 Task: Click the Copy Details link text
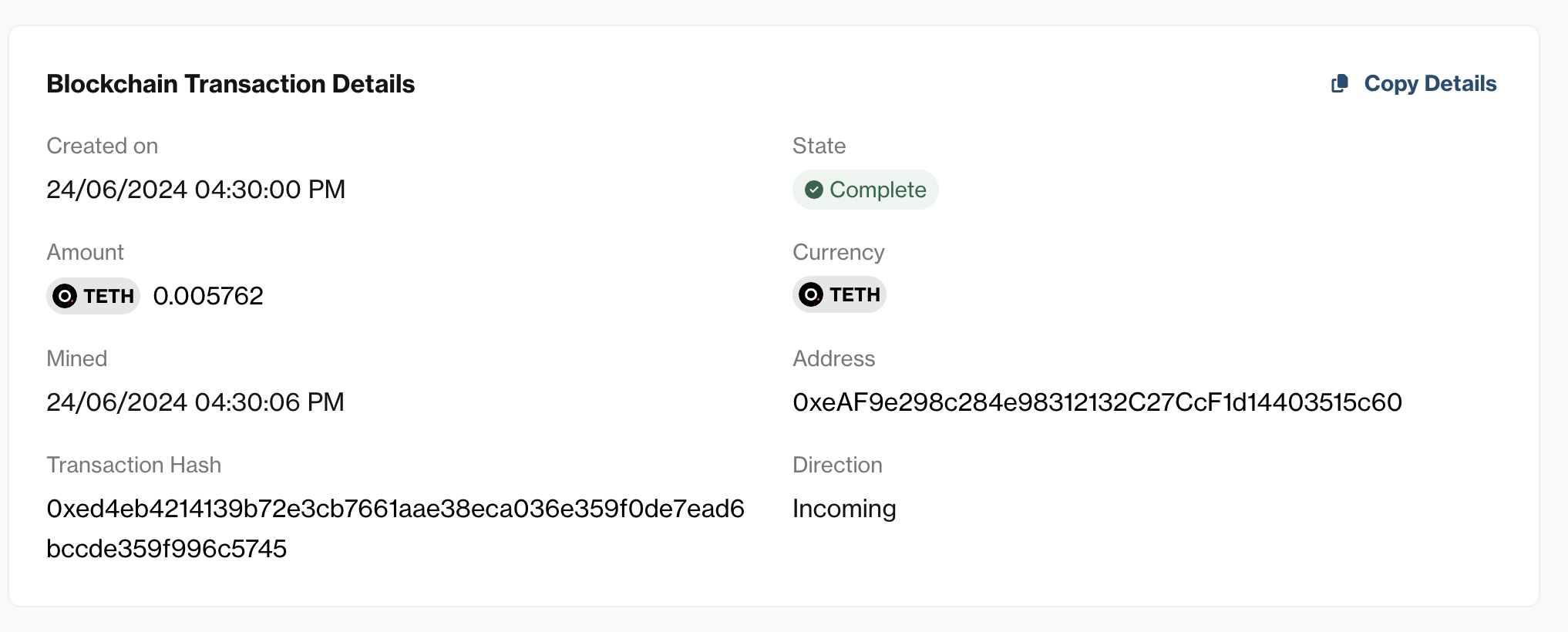click(x=1430, y=83)
